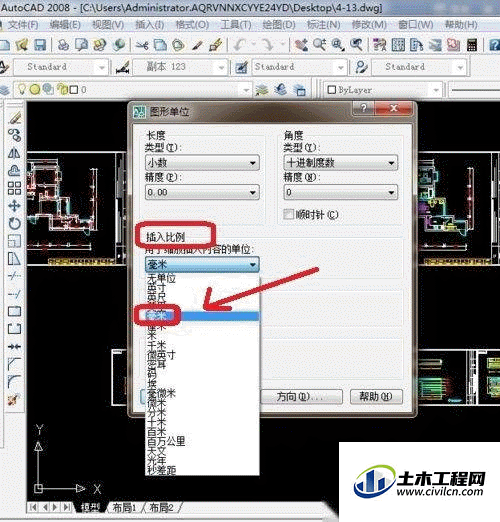The image size is (500, 522).
Task: Select the Trim tool
Action: tap(14, 276)
